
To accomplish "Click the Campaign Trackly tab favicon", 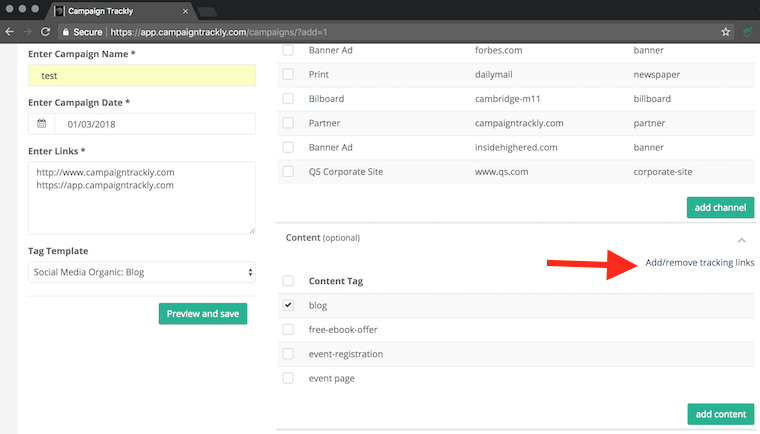I will pos(59,10).
